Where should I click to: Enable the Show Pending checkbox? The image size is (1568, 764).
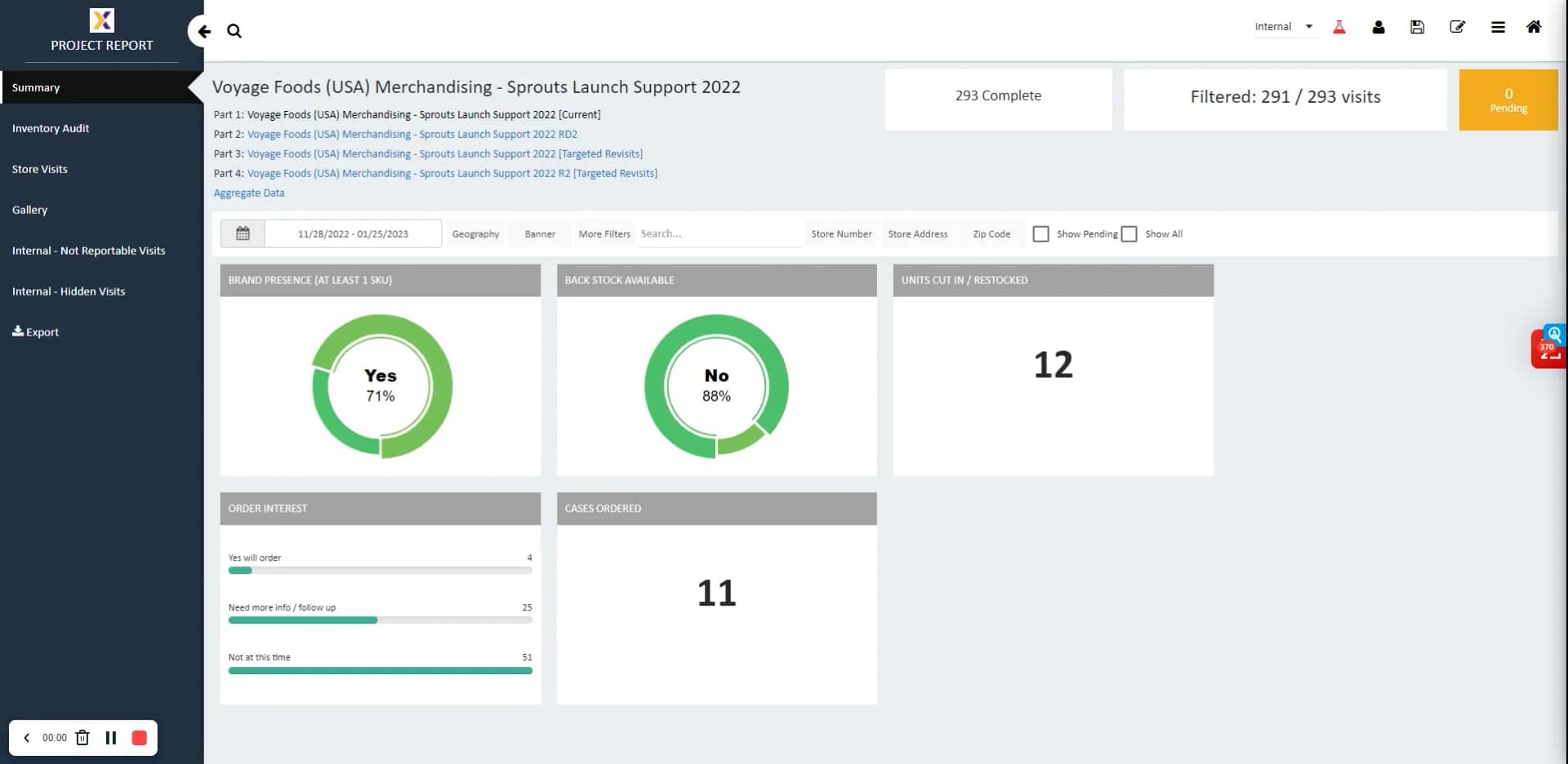click(1041, 233)
